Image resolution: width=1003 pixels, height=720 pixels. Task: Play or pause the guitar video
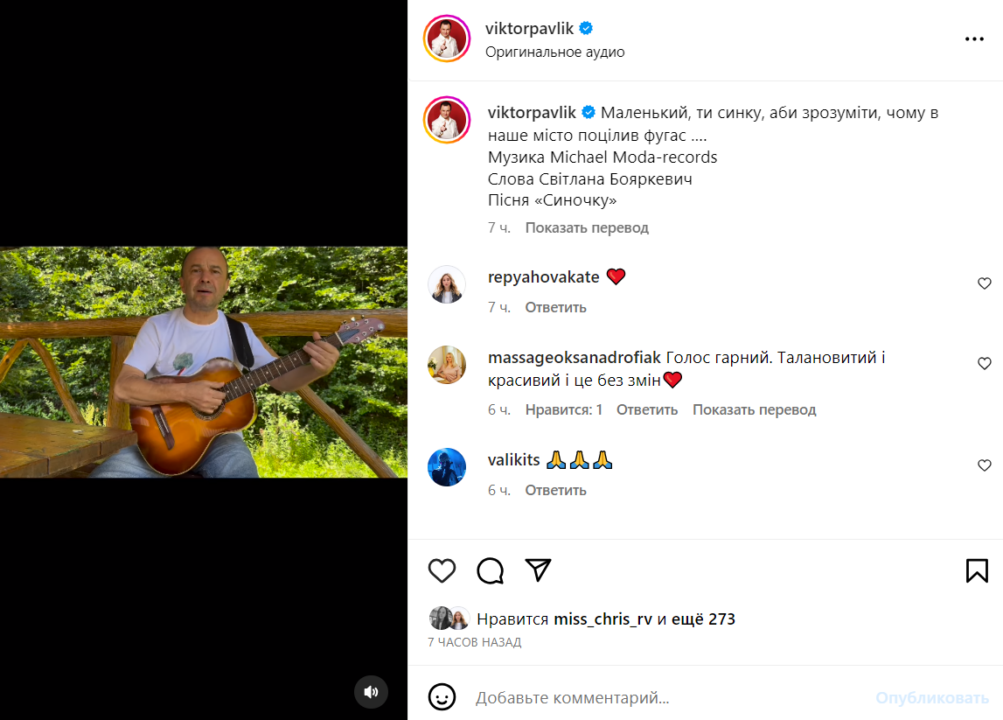[204, 361]
